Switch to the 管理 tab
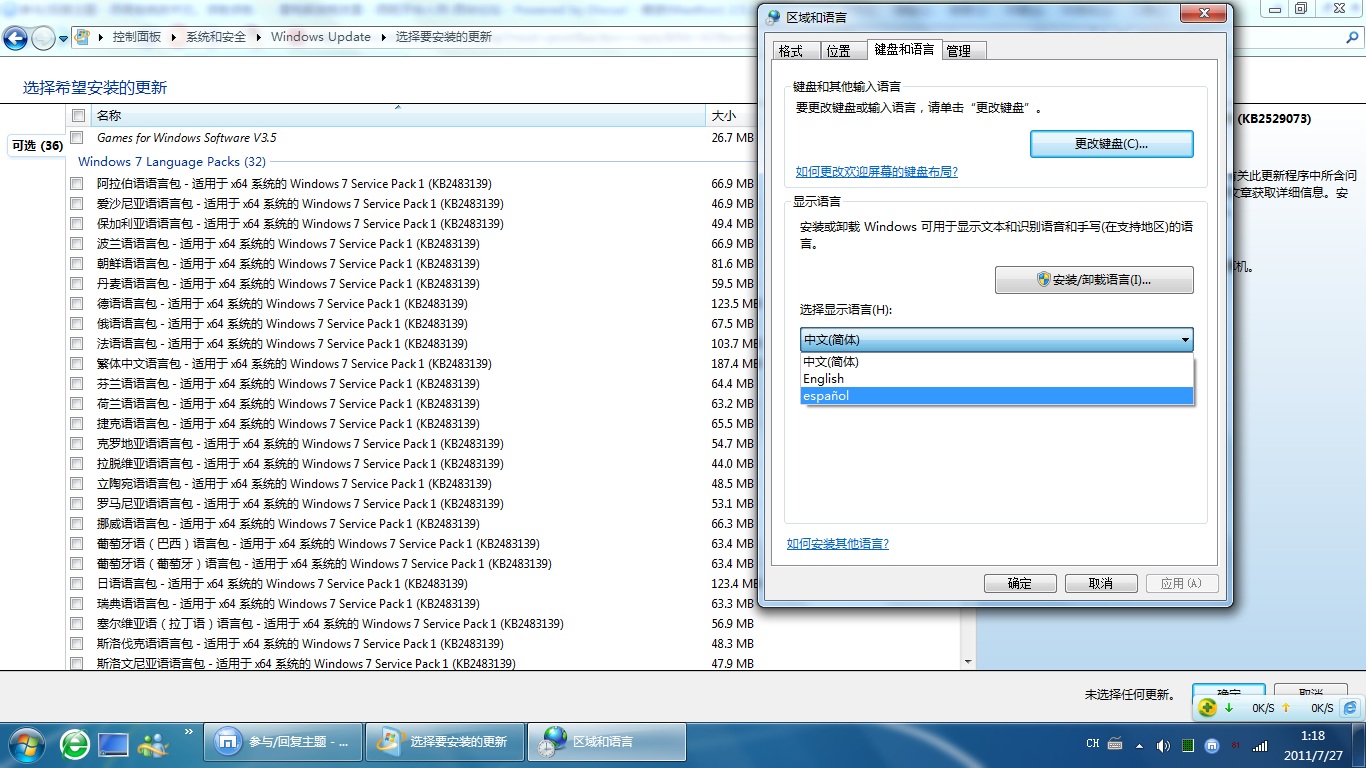This screenshot has height=768, width=1366. (x=958, y=51)
